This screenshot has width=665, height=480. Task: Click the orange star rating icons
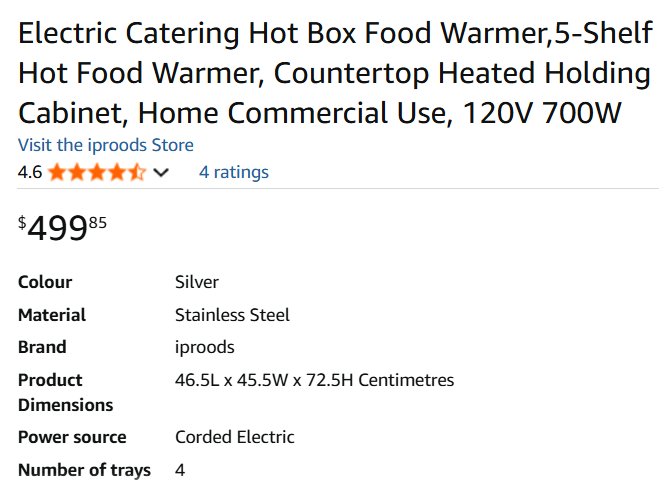point(96,172)
